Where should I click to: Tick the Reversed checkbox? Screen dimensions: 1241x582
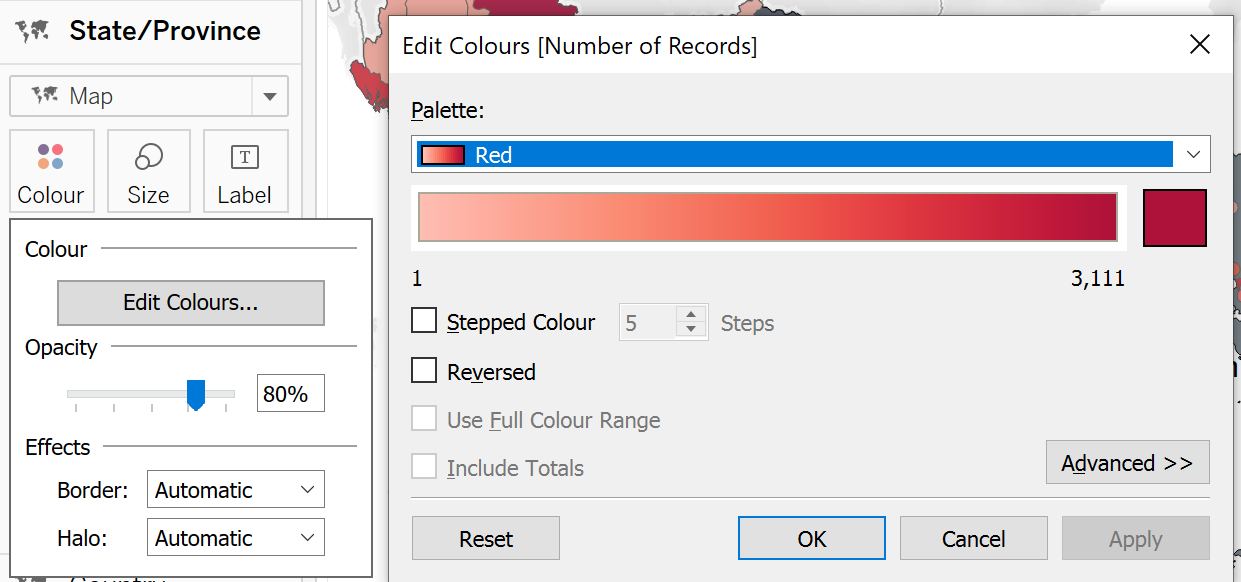[425, 371]
